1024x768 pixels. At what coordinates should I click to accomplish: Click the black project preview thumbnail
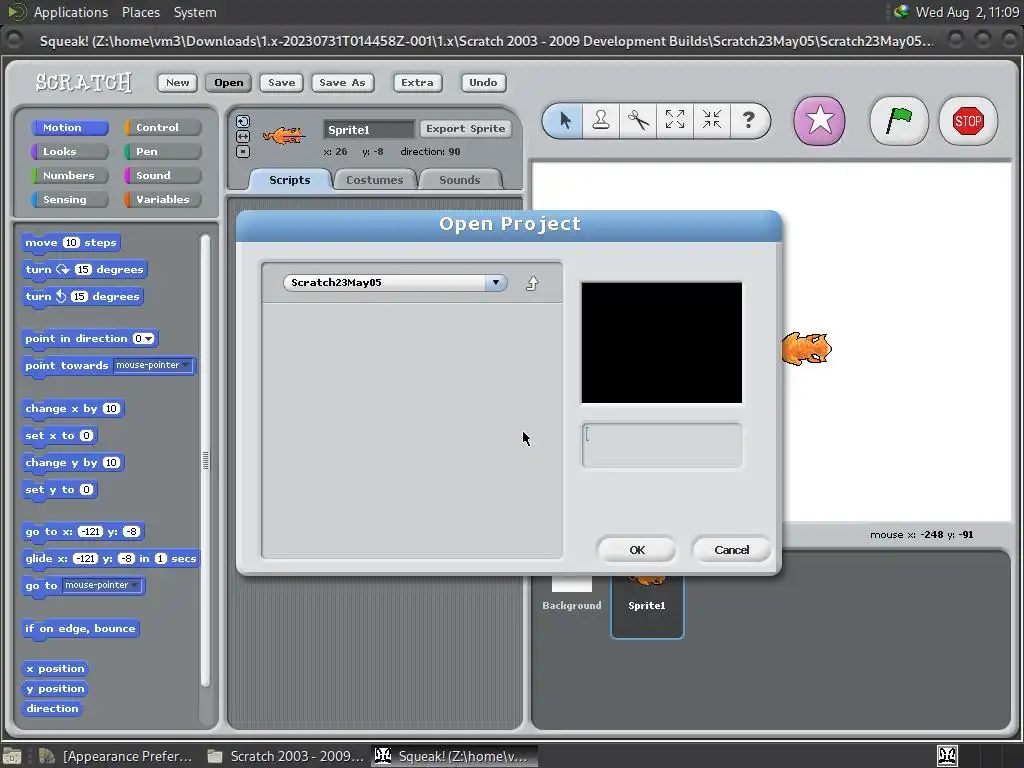coord(662,343)
